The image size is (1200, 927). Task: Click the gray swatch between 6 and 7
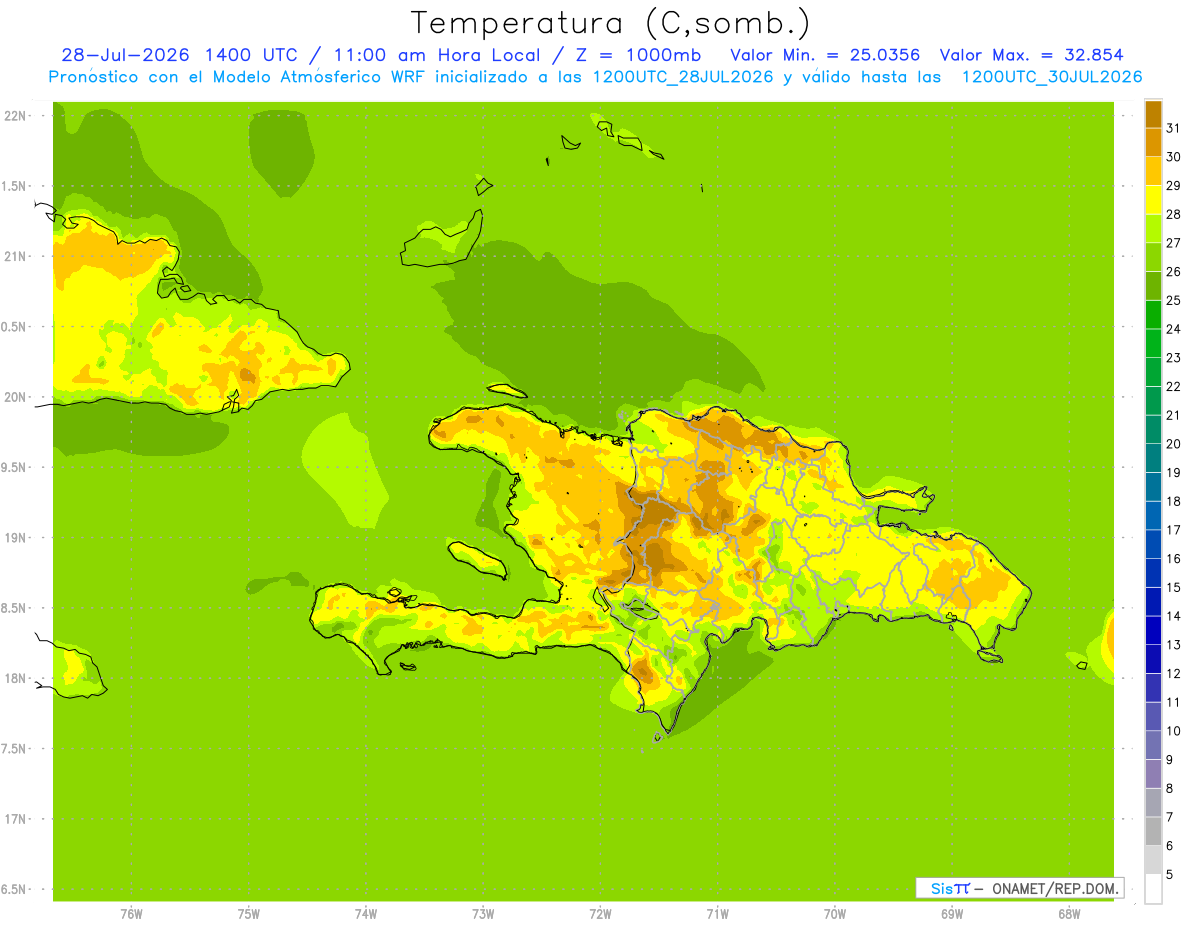coord(1153,831)
